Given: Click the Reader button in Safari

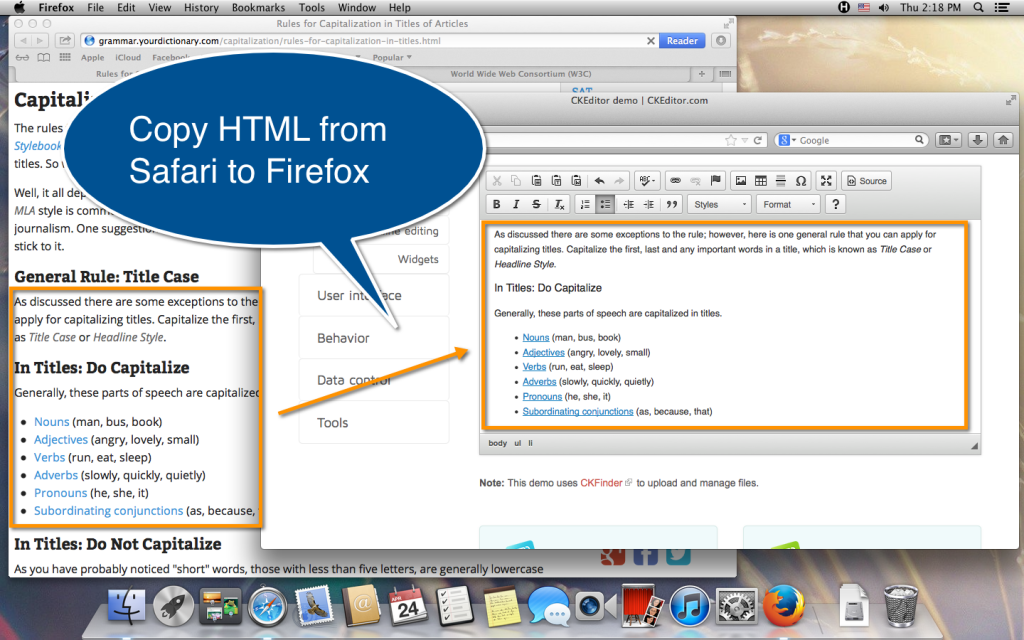Looking at the screenshot, I should pyautogui.click(x=682, y=40).
